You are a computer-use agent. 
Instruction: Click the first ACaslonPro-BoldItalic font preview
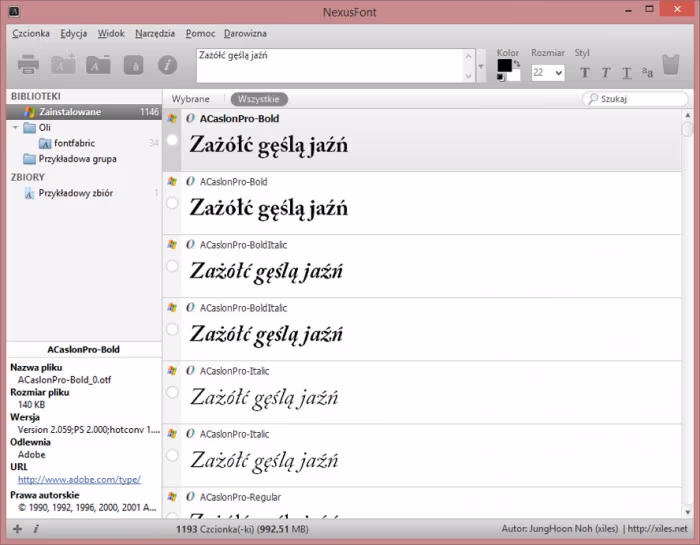[x=266, y=271]
